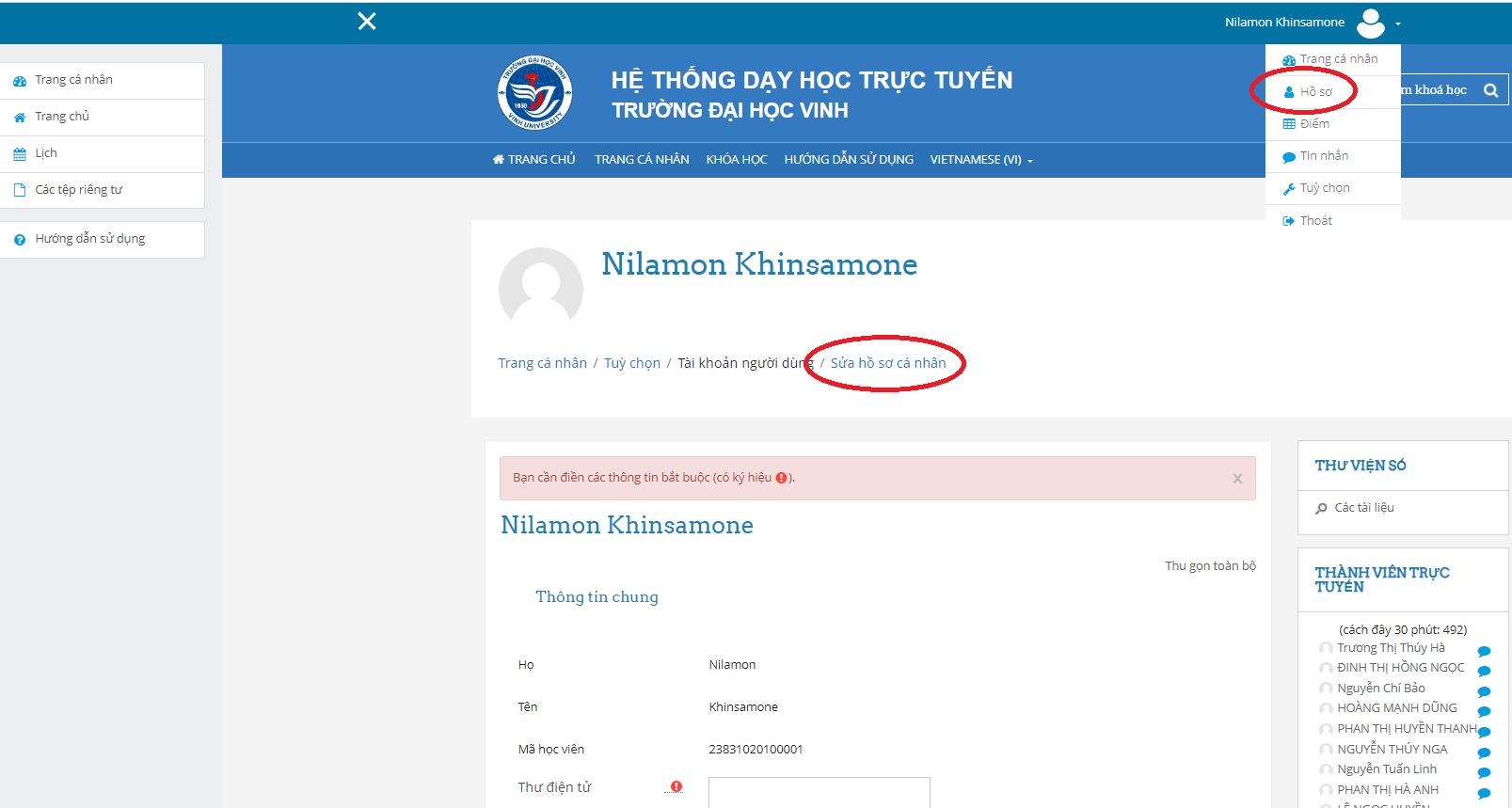Viewport: 1512px width, 808px height.
Task: Open profile of Nguyễn Tuấn Linh
Action: [x=1387, y=769]
